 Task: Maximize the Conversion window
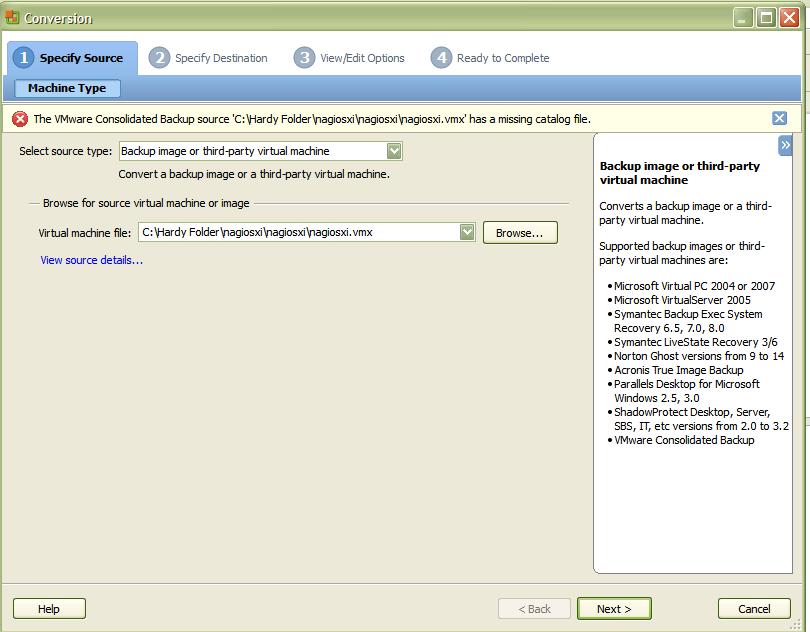[766, 17]
